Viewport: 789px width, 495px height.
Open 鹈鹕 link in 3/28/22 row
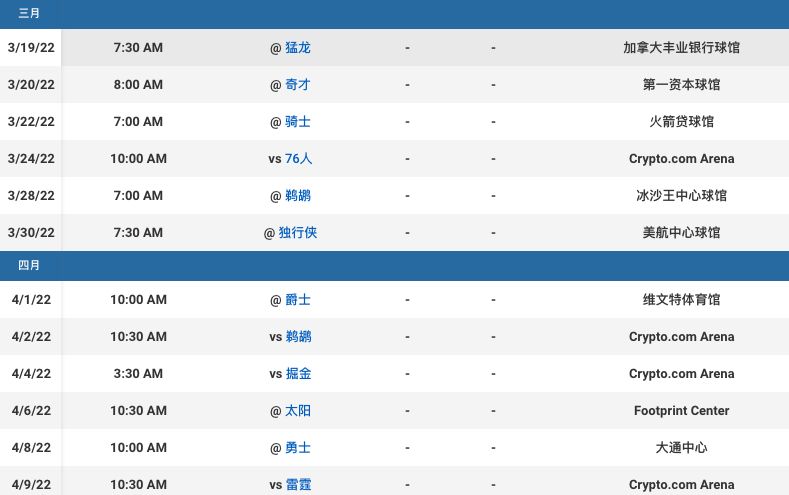tap(298, 195)
